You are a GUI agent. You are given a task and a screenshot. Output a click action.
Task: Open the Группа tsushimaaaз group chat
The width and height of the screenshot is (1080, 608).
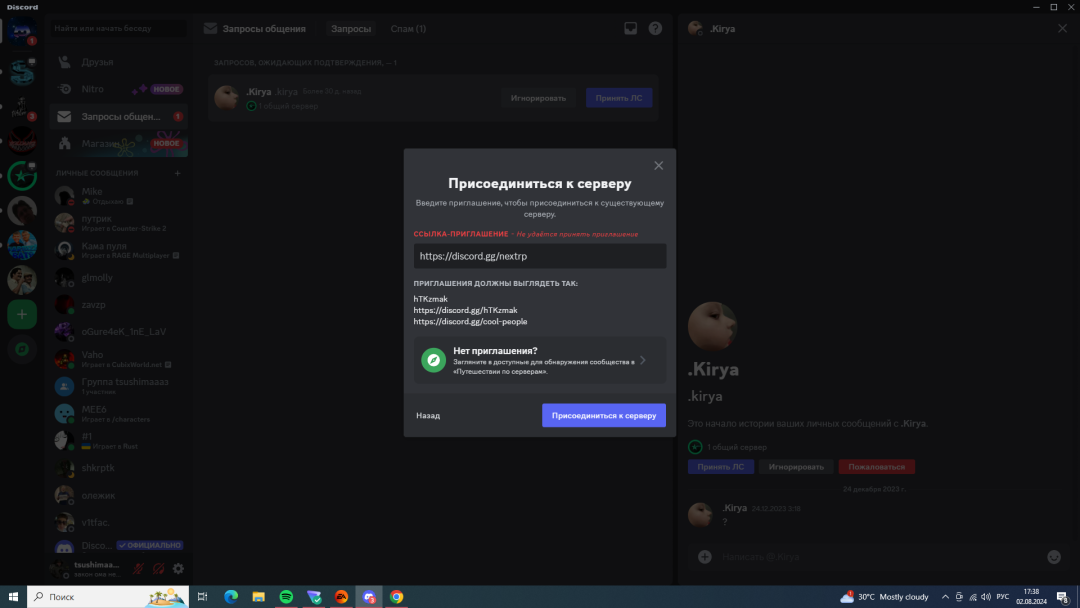click(x=118, y=386)
